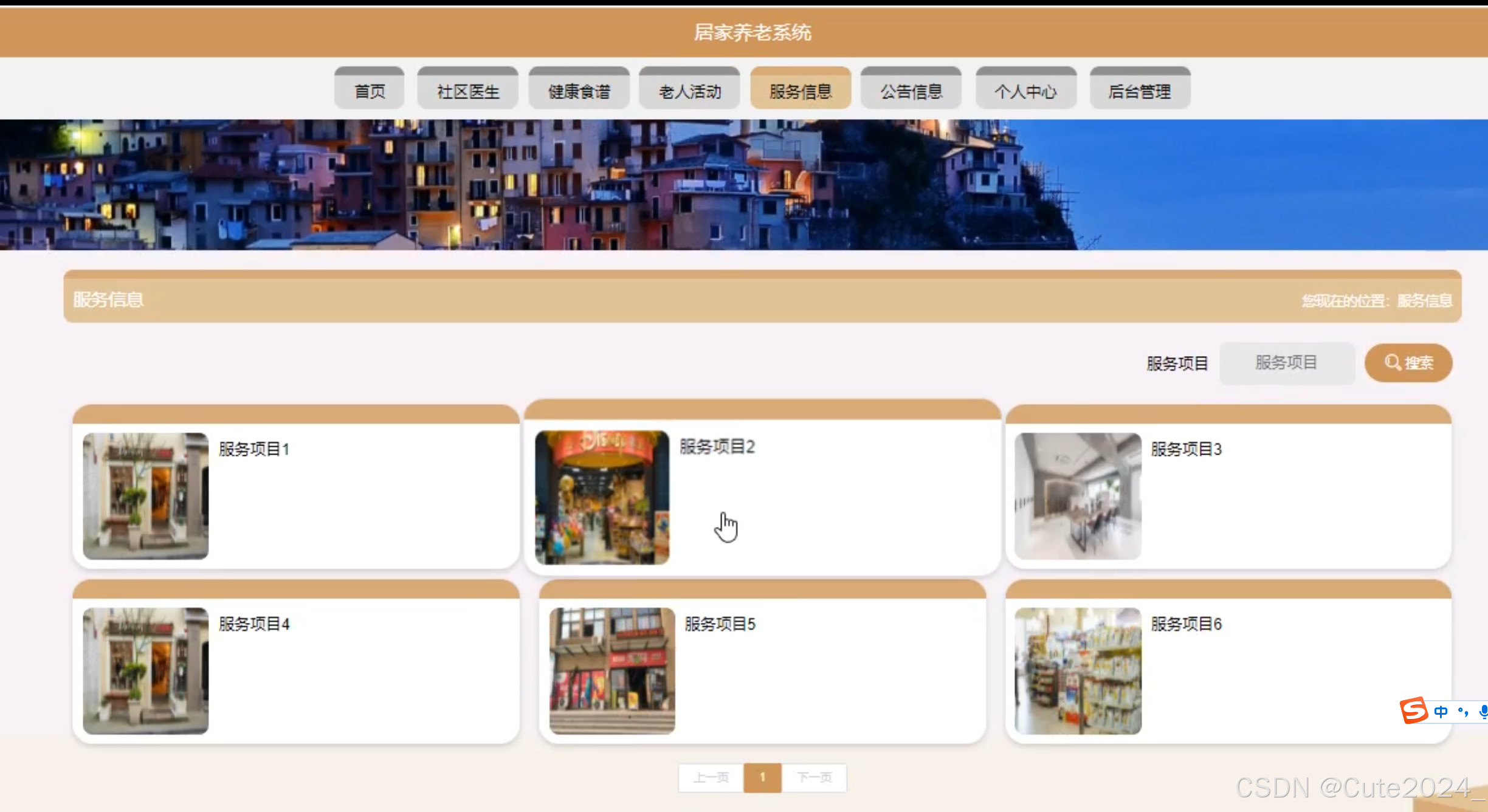
Task: Open 服务项目2 toy store thumbnail
Action: click(602, 497)
